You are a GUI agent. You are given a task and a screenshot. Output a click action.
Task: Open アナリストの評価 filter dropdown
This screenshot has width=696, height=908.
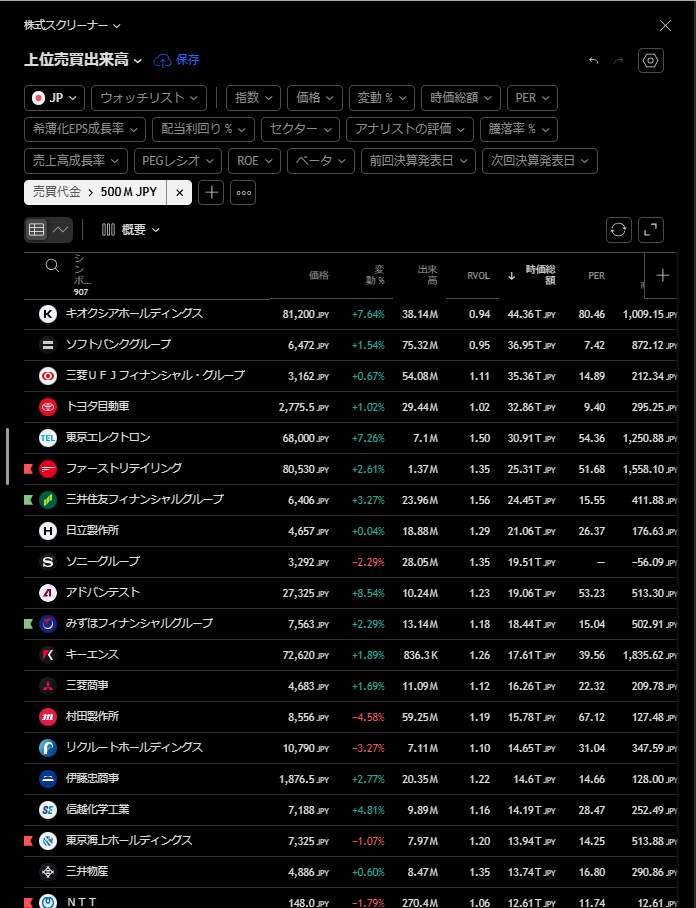(410, 129)
